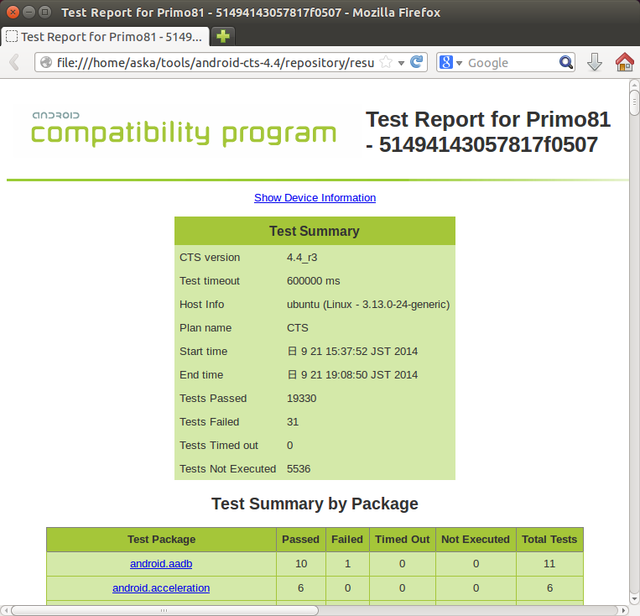Select the Tests Failed value 31
This screenshot has width=640, height=616.
[x=292, y=422]
